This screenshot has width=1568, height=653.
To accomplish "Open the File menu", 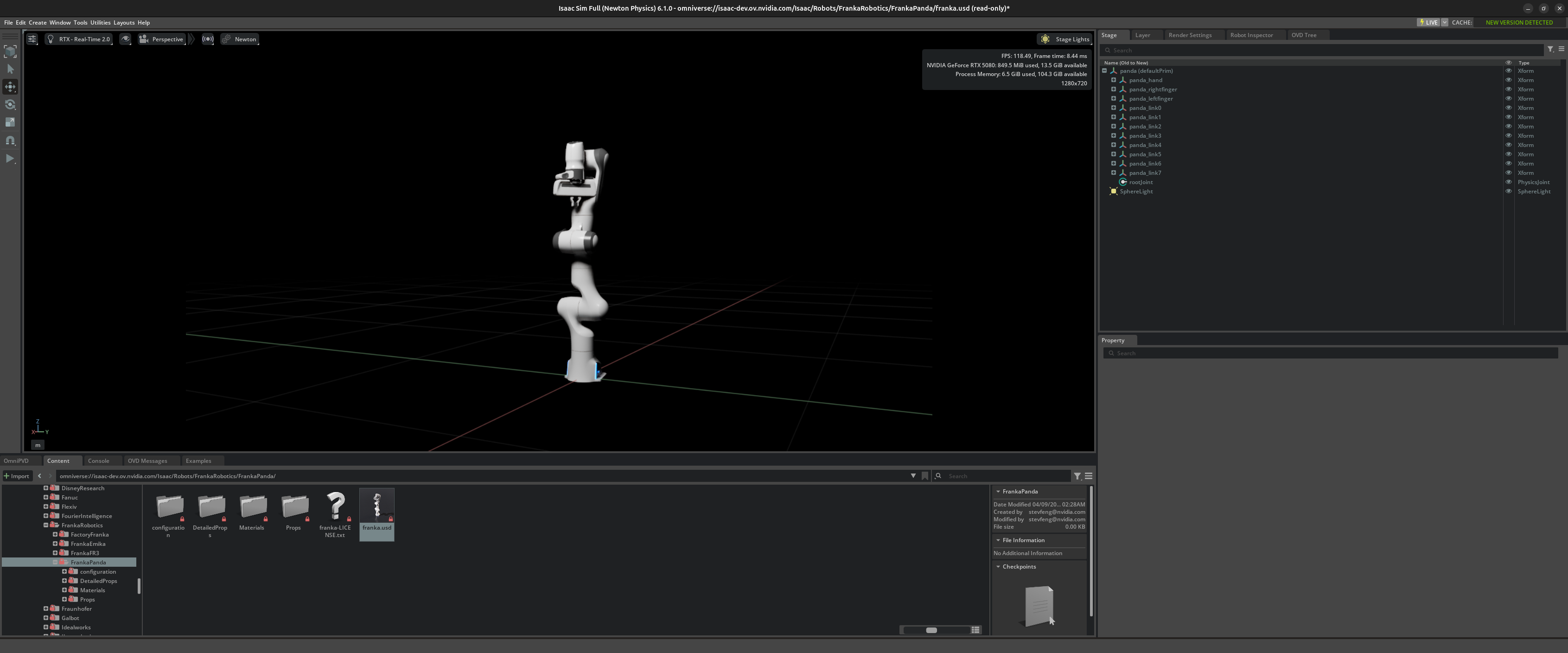I will click(8, 23).
